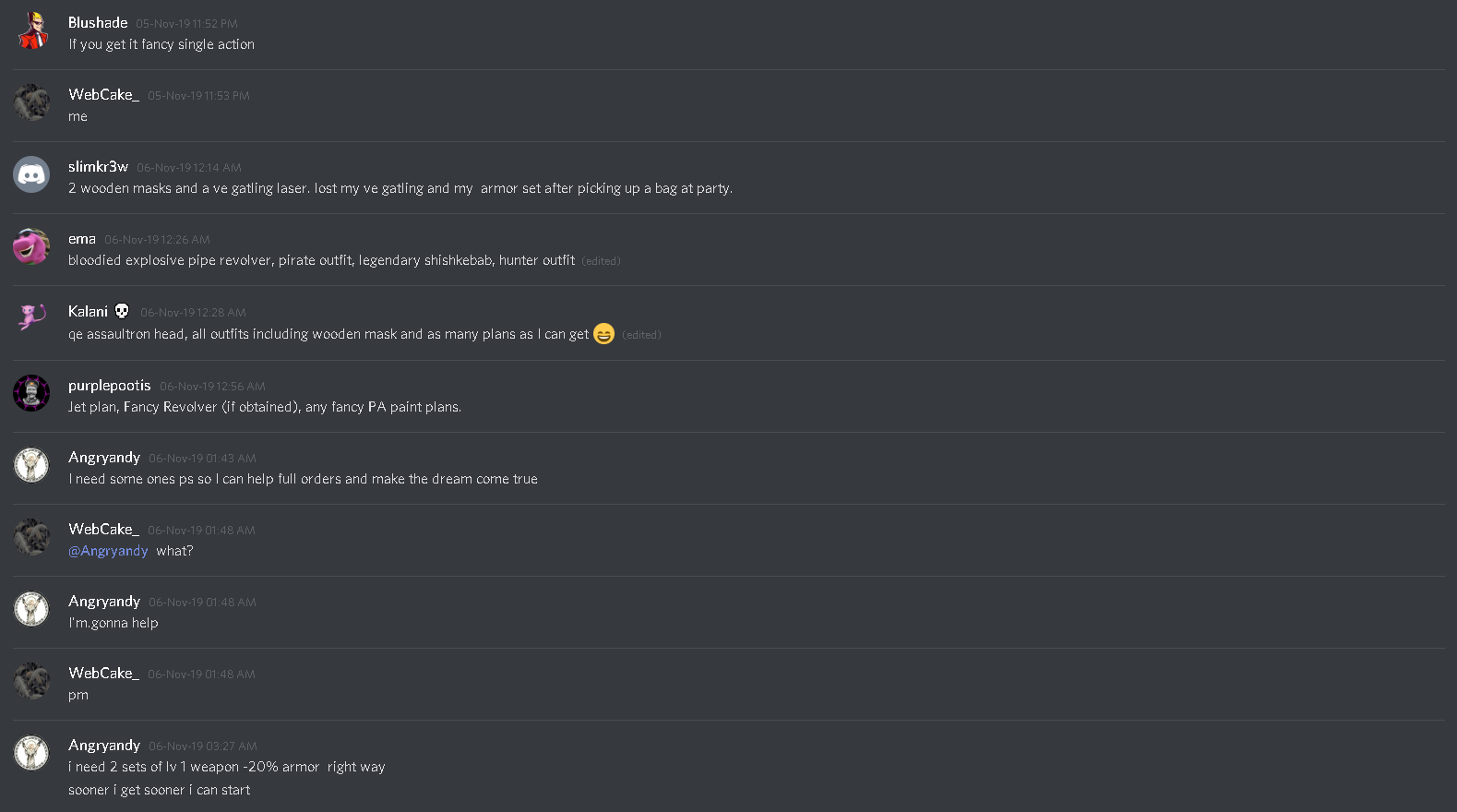Open purplepootis's dark purple avatar
Image resolution: width=1457 pixels, height=812 pixels.
(x=31, y=393)
